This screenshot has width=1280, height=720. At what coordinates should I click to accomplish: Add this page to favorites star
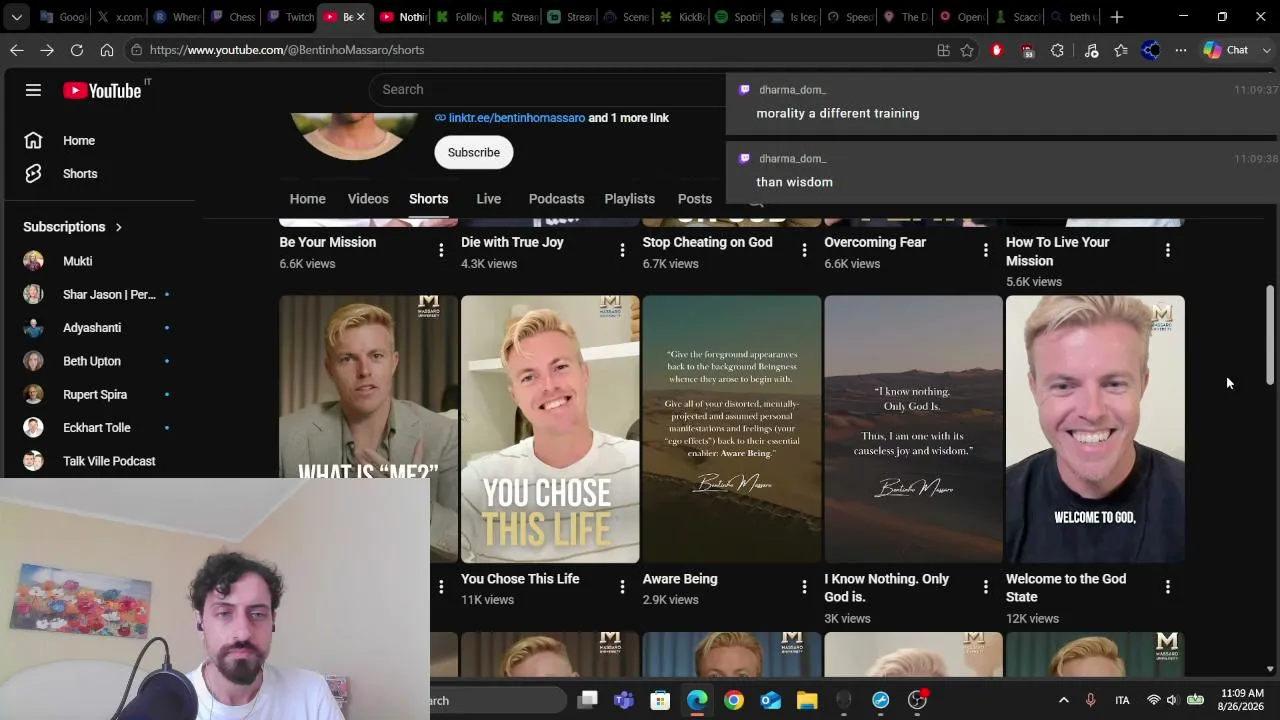[x=967, y=50]
